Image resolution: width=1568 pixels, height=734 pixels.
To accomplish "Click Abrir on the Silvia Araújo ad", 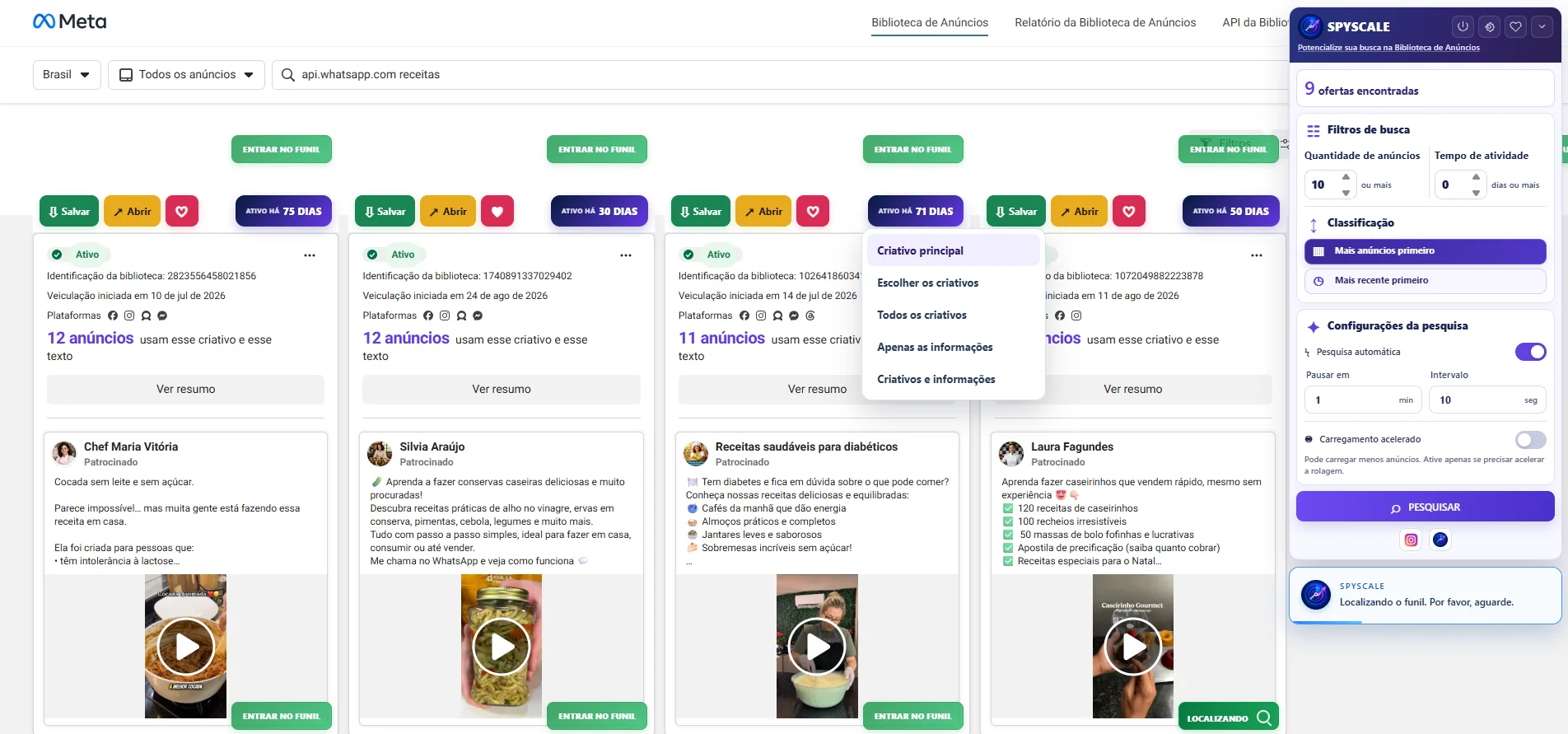I will [x=448, y=212].
